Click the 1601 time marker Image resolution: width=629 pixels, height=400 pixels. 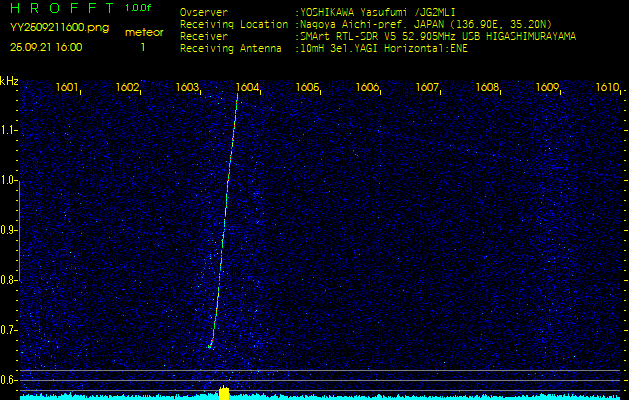coord(67,88)
